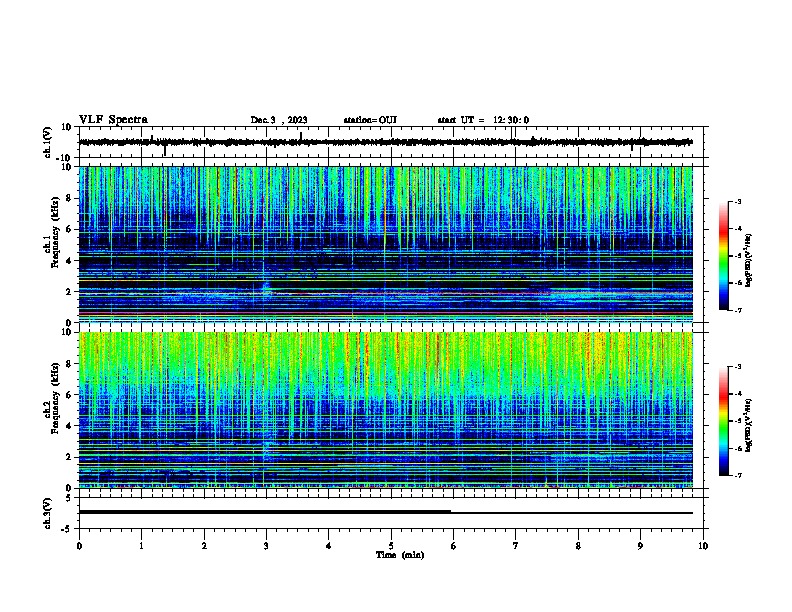Click time axis tick label "10"
Image resolution: width=792 pixels, height=612 pixels.
pos(703,546)
